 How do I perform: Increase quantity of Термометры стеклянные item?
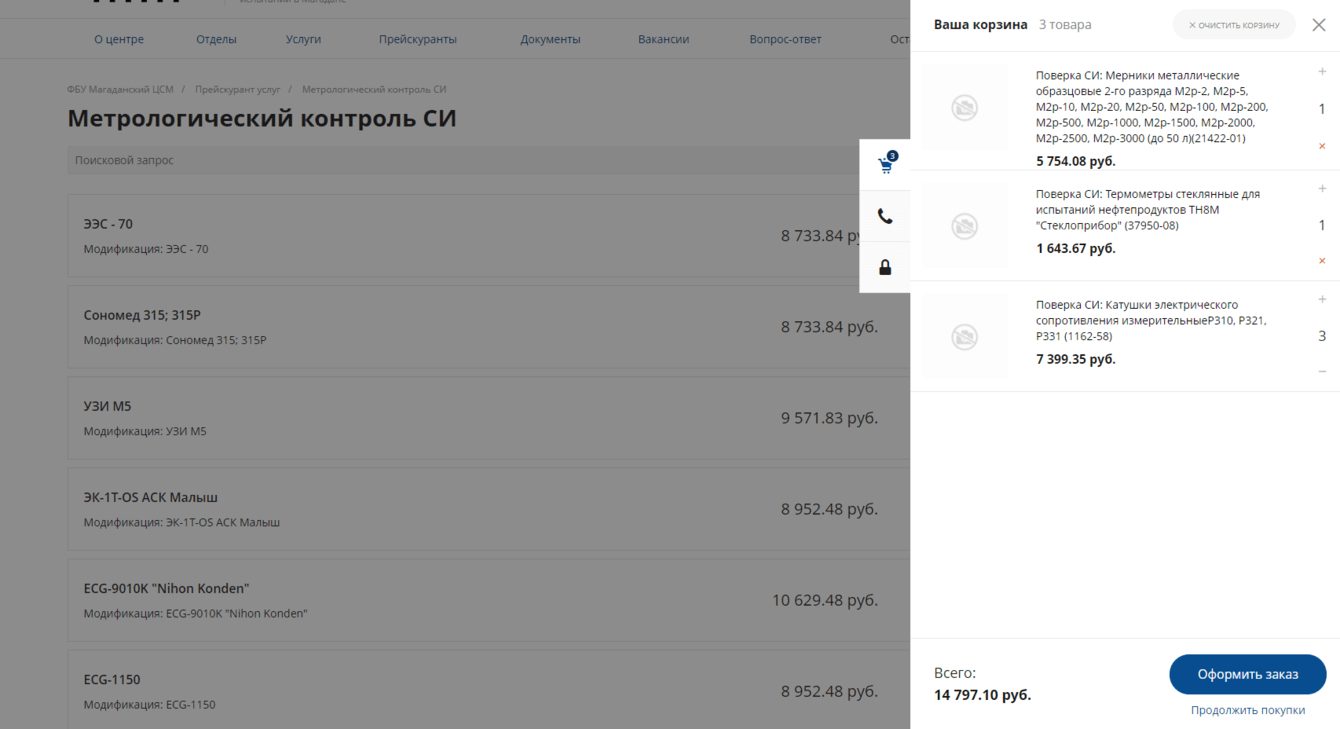click(x=1322, y=189)
